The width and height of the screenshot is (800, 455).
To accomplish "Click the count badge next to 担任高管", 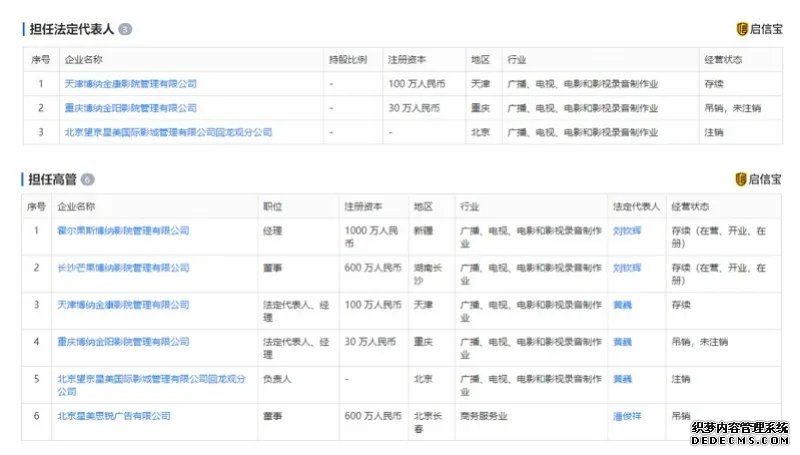I will pos(88,180).
